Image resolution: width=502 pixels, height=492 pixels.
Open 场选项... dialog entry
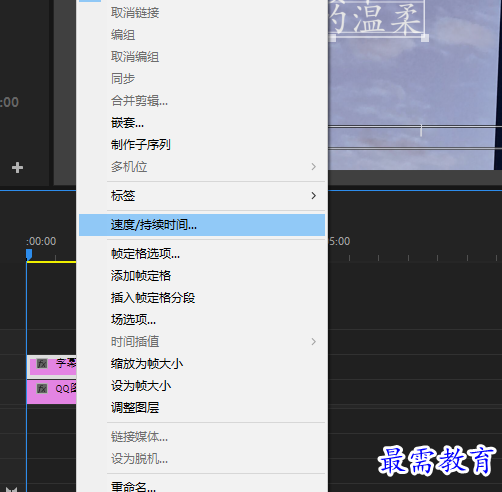coord(202,320)
